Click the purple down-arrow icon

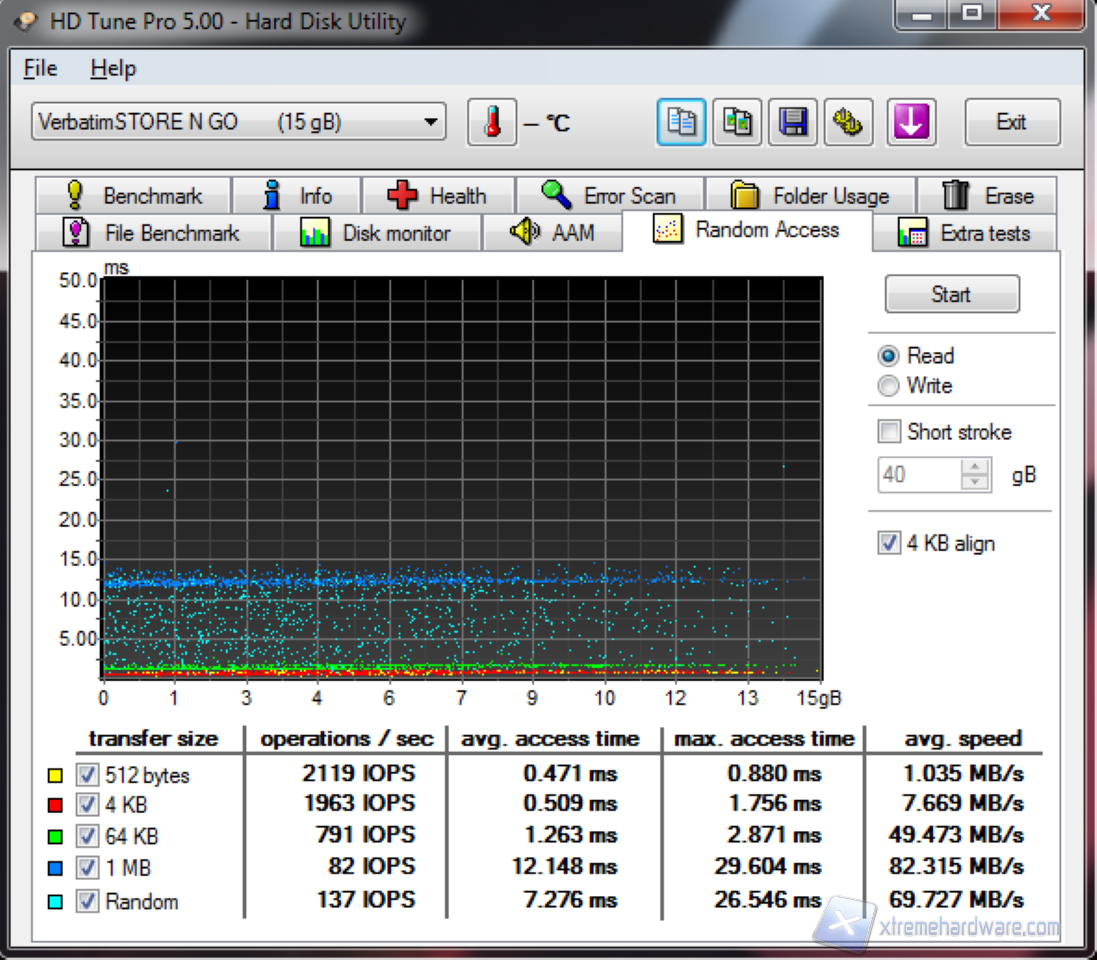point(910,123)
